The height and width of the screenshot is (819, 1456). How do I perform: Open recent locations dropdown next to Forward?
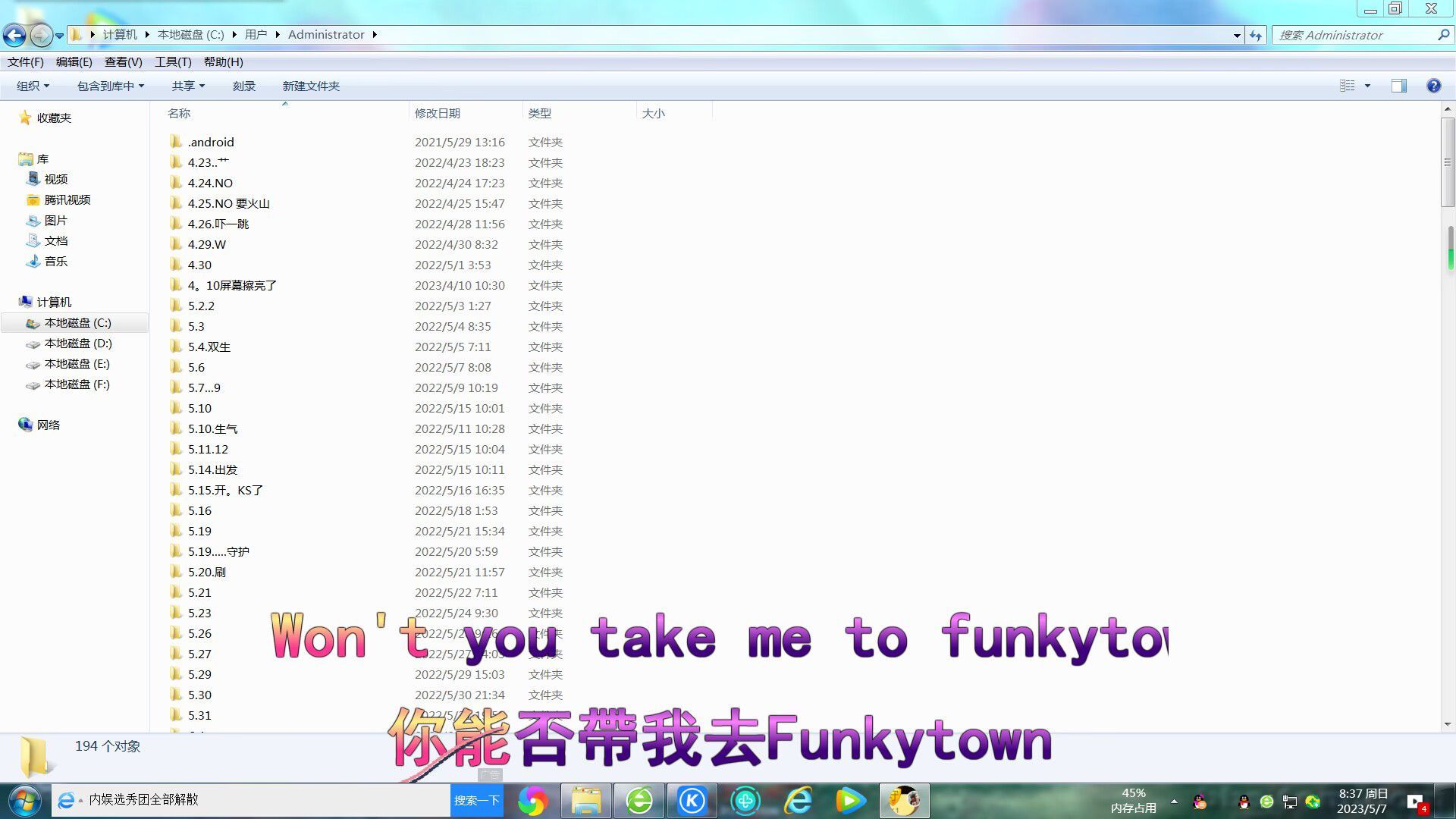pos(60,36)
